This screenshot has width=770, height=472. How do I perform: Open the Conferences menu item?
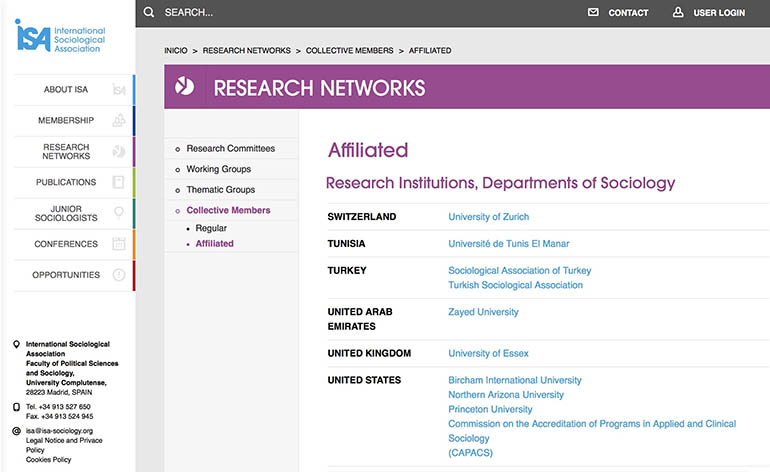pos(66,244)
